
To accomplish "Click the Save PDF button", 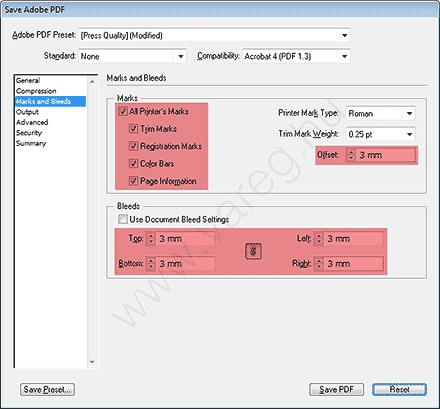I will (336, 389).
